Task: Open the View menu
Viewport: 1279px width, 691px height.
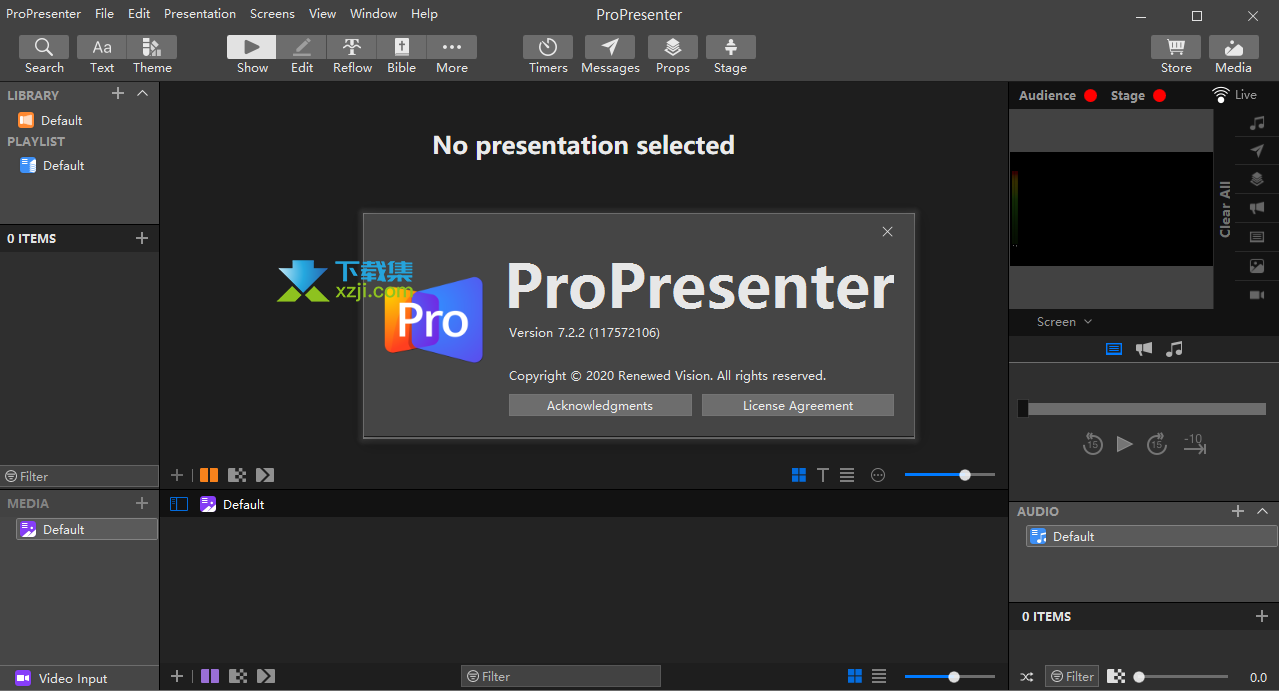Action: 322,14
